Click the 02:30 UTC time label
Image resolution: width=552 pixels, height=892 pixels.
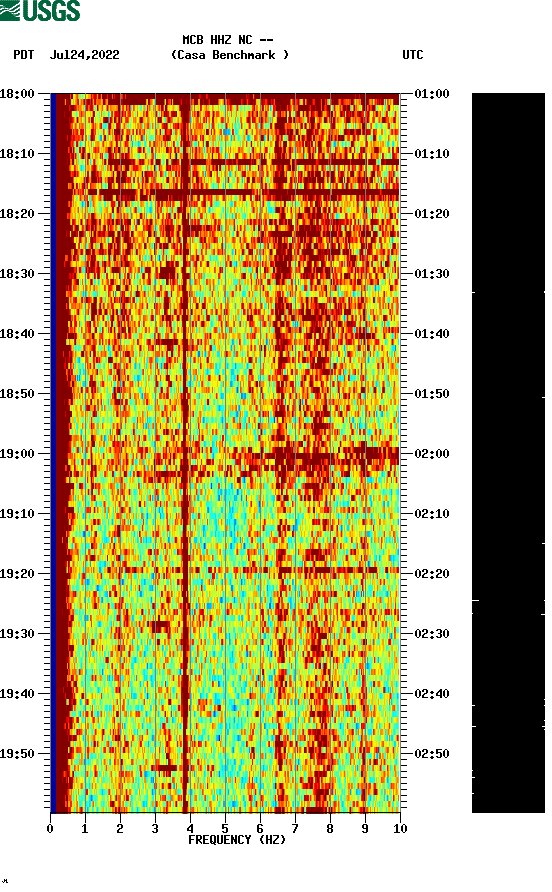point(432,634)
